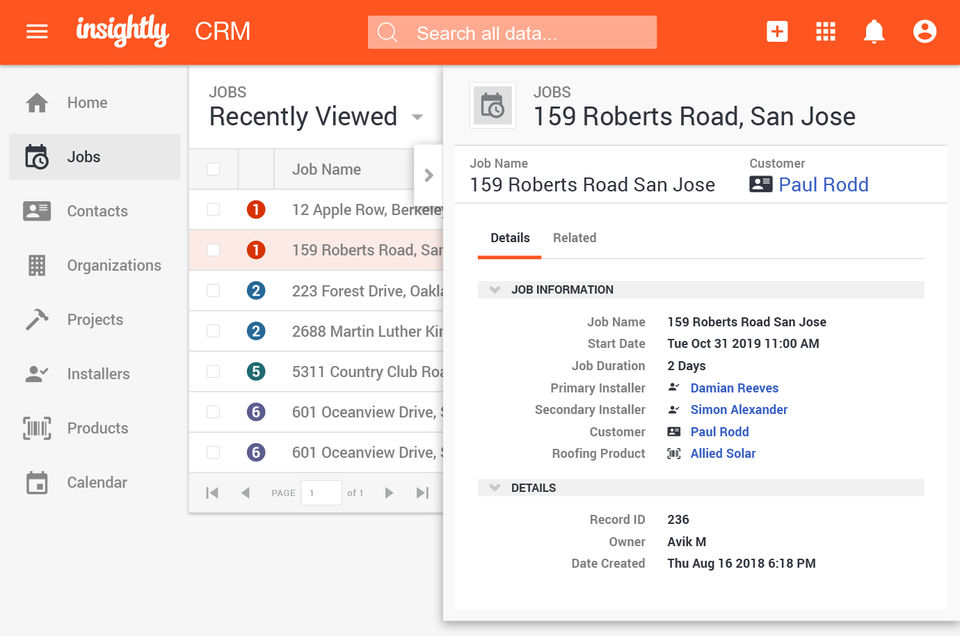Viewport: 960px width, 636px height.
Task: Check the box for 12 Apple Row
Action: tap(213, 209)
